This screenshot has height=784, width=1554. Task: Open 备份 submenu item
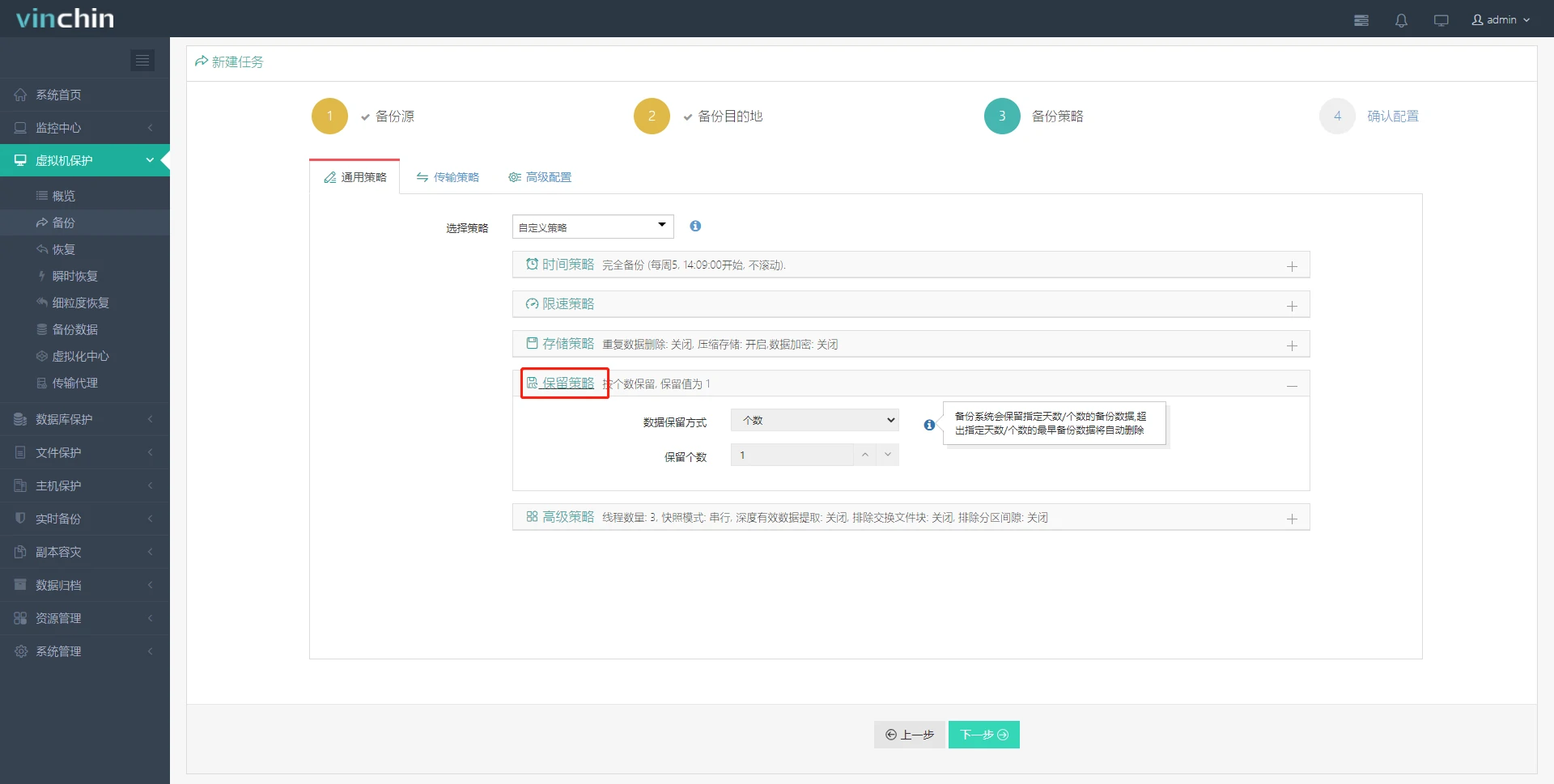[85, 222]
